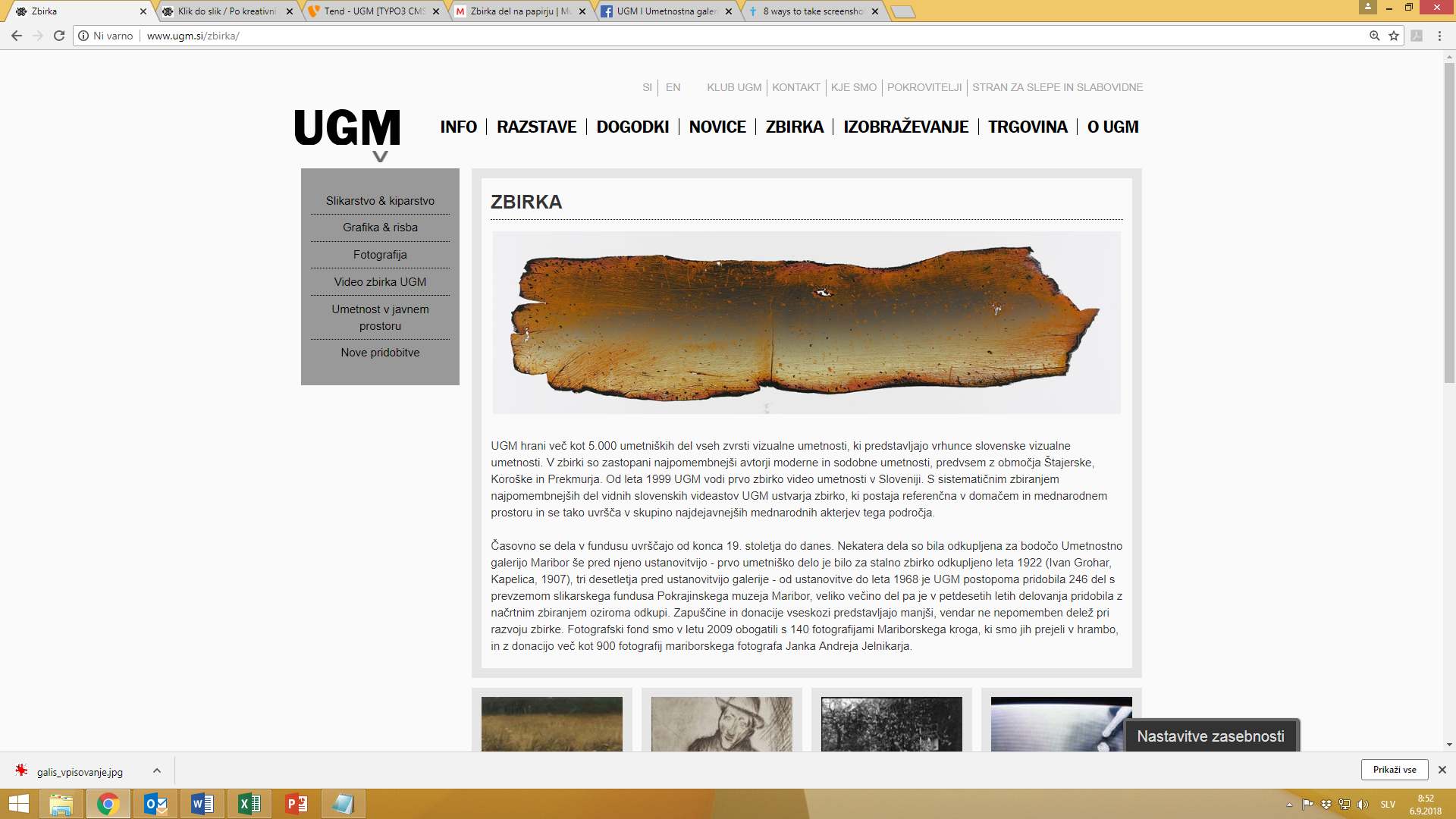The image size is (1456, 819).
Task: Close the Tend - UGM TYPO3 tab
Action: [x=436, y=11]
